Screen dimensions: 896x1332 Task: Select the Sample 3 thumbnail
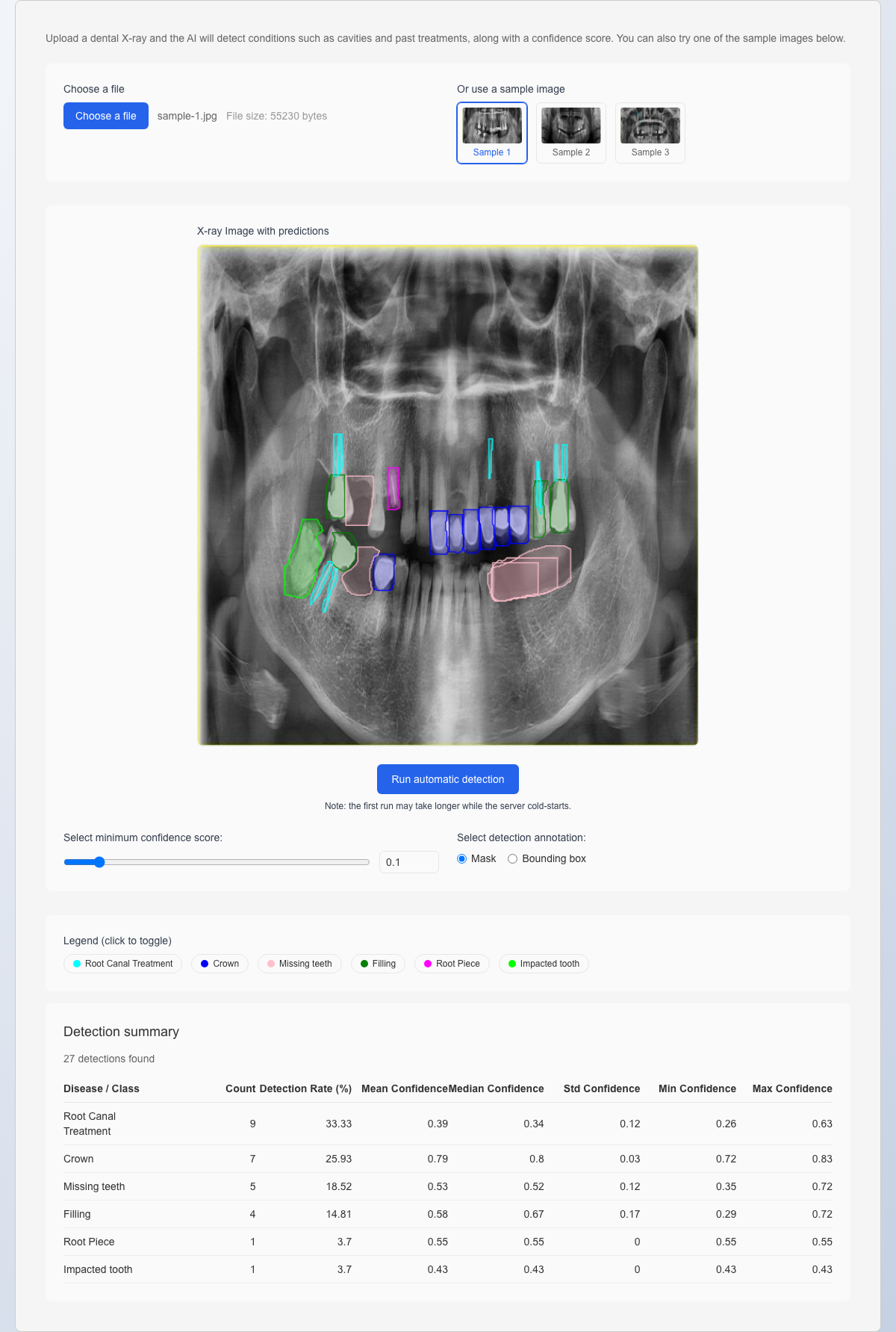tap(650, 133)
